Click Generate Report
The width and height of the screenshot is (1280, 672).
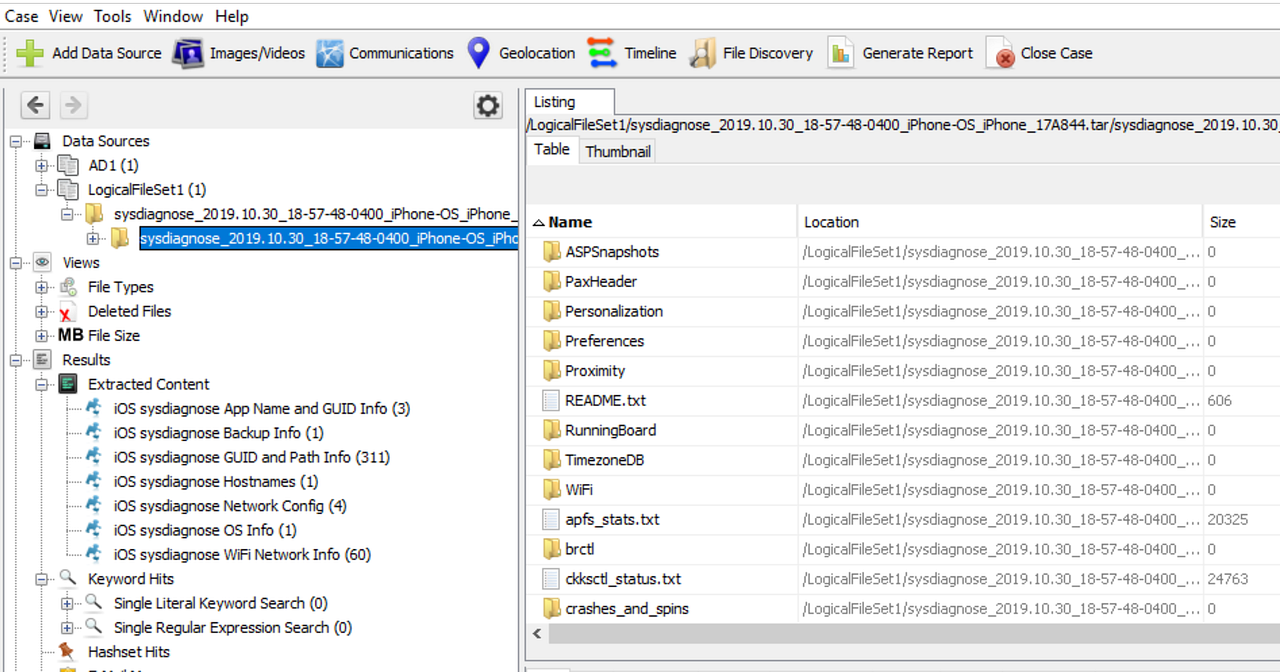pyautogui.click(x=900, y=53)
